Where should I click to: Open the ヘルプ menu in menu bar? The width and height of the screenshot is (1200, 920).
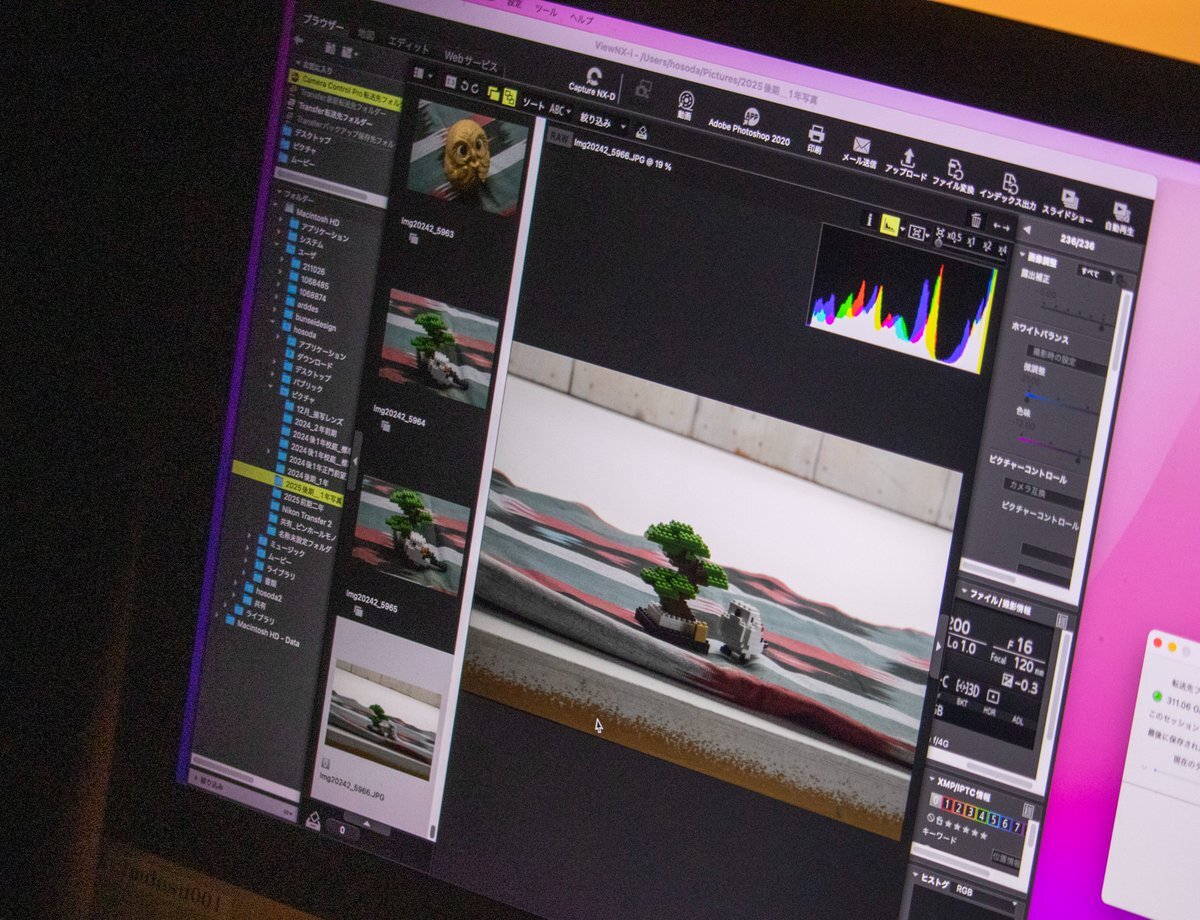click(580, 18)
